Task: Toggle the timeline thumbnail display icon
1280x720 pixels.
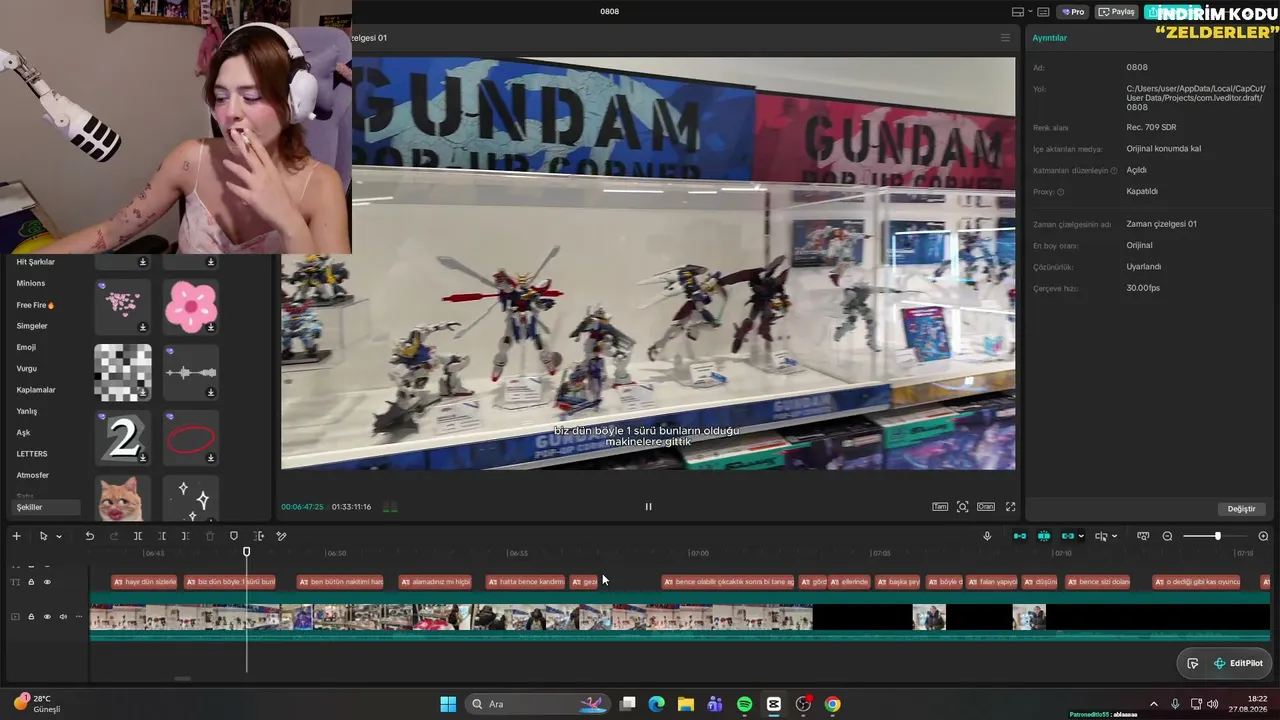Action: point(1143,536)
